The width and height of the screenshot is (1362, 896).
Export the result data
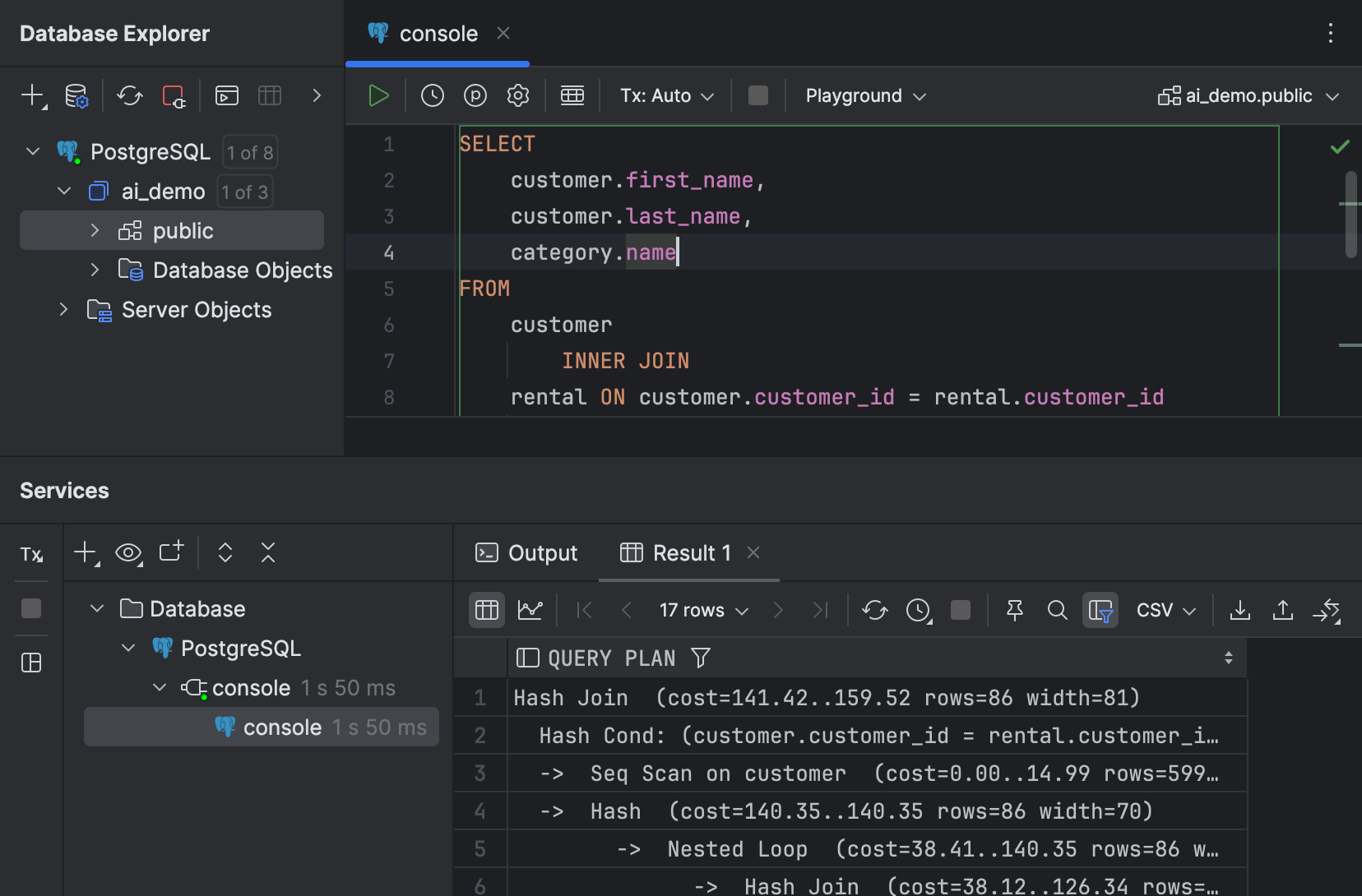point(1240,609)
